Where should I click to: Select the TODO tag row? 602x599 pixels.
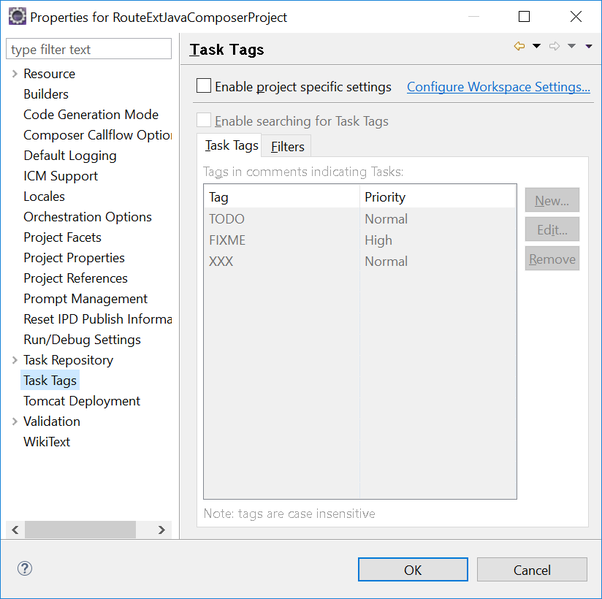(x=360, y=219)
